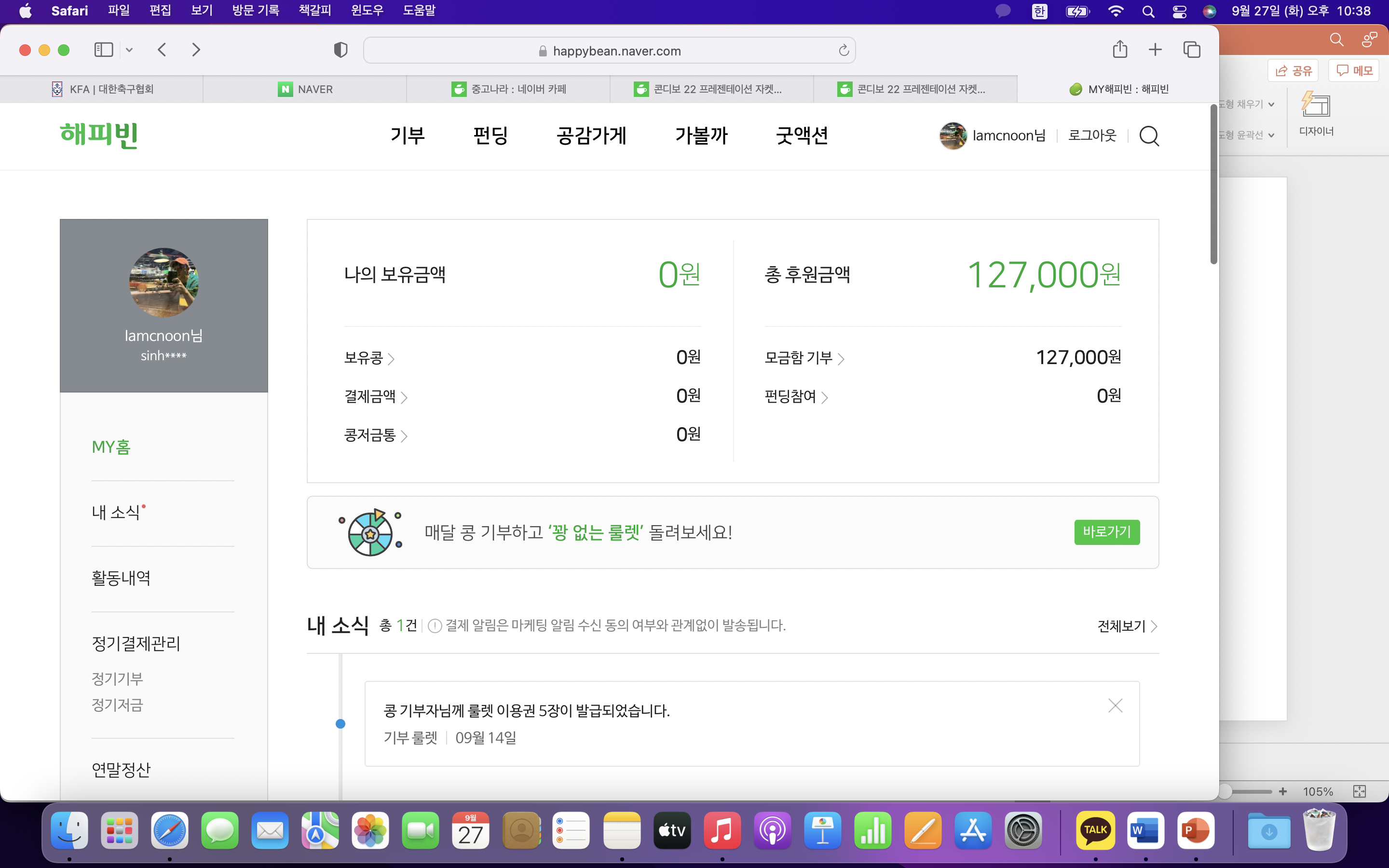1389x868 pixels.
Task: Click 메모 button in PowerPoint window
Action: pos(1354,70)
